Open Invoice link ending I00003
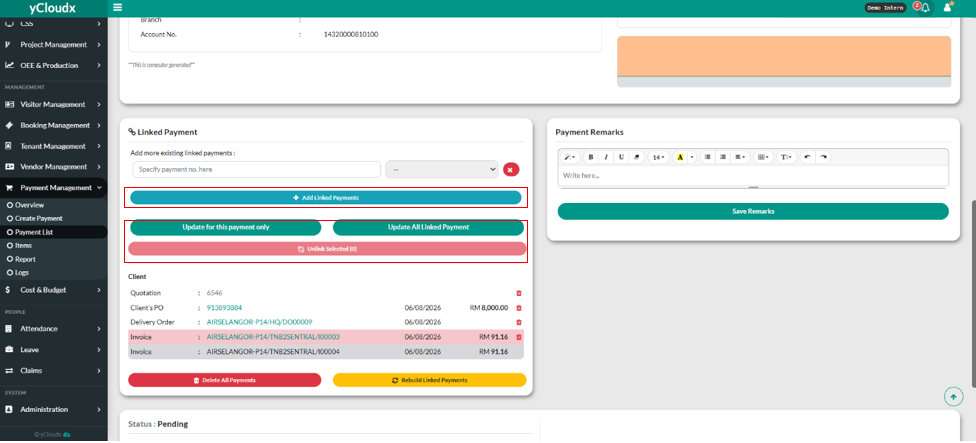The image size is (976, 443). coord(273,337)
